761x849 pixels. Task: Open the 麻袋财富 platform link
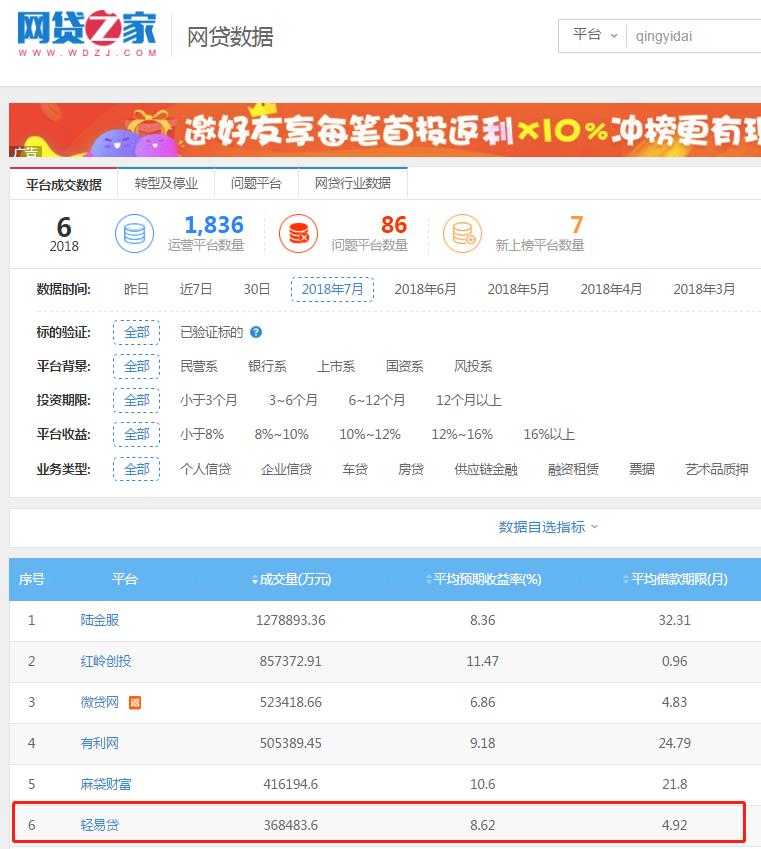coord(106,785)
